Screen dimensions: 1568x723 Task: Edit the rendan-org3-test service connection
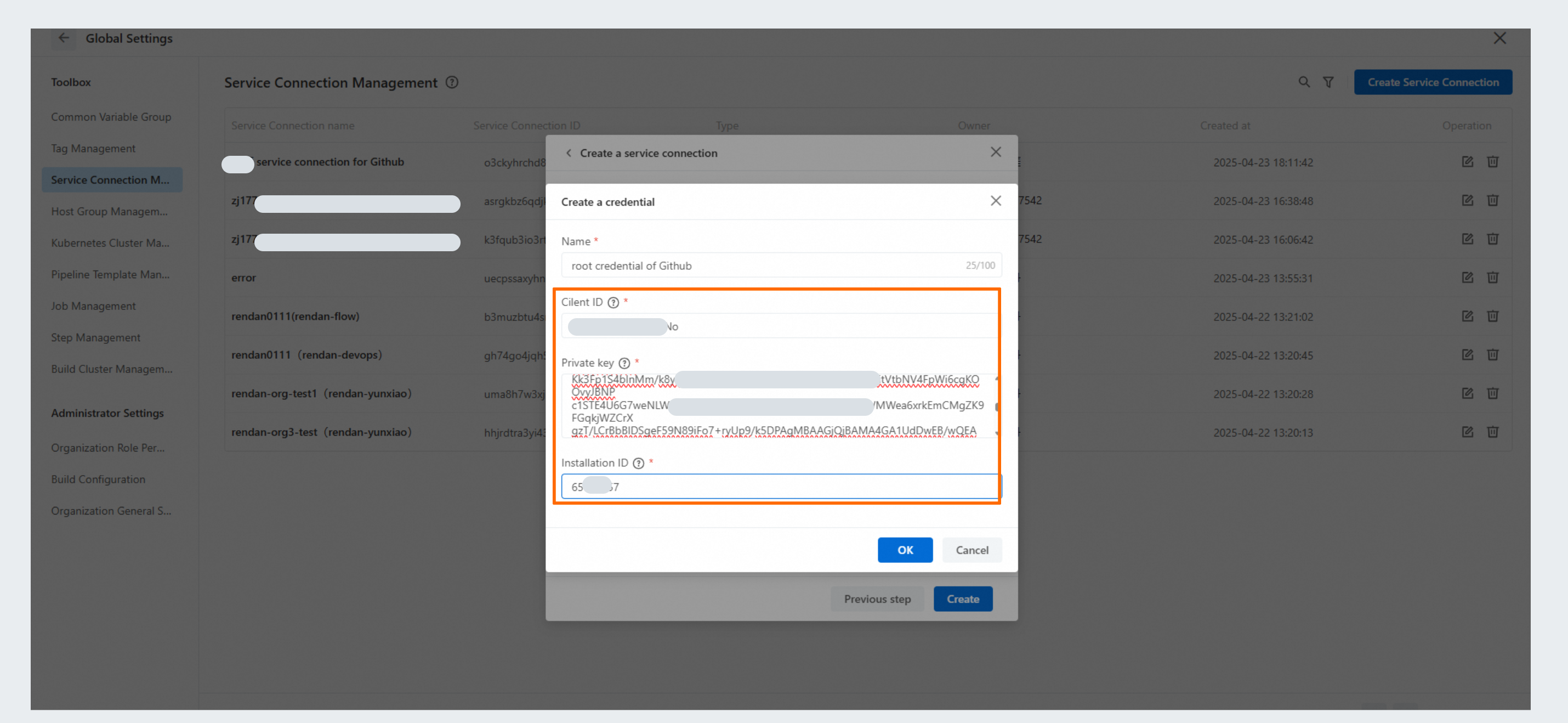pyautogui.click(x=1467, y=432)
